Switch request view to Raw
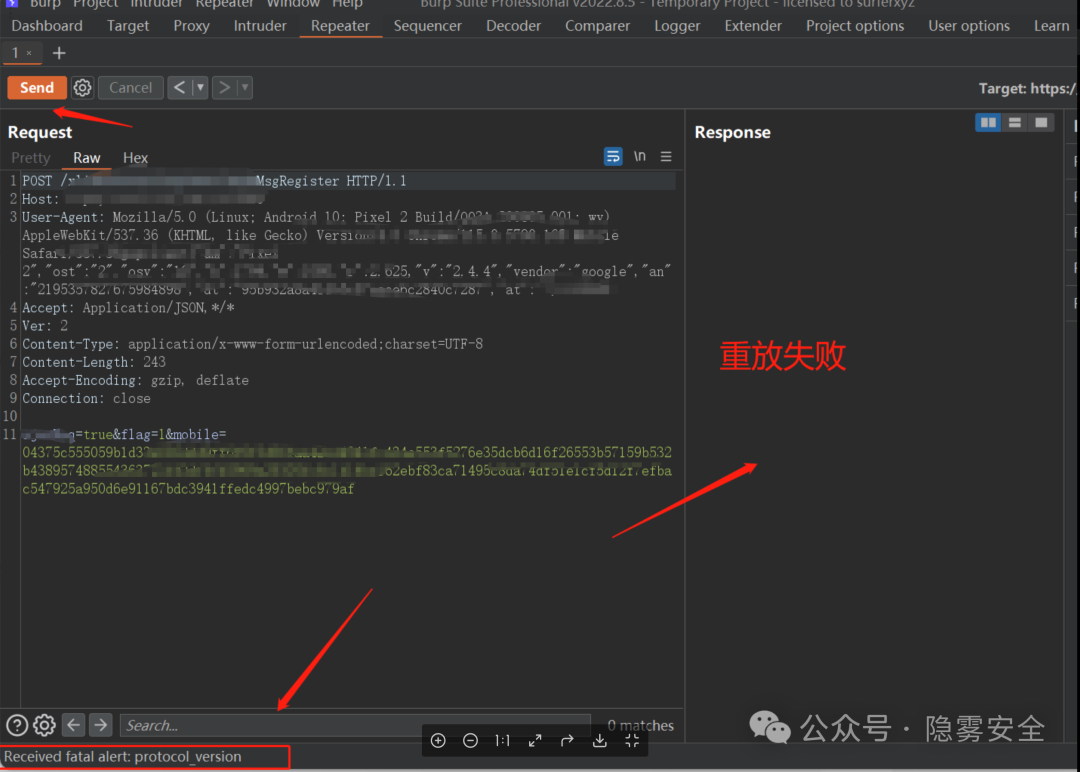This screenshot has height=772, width=1080. point(87,158)
